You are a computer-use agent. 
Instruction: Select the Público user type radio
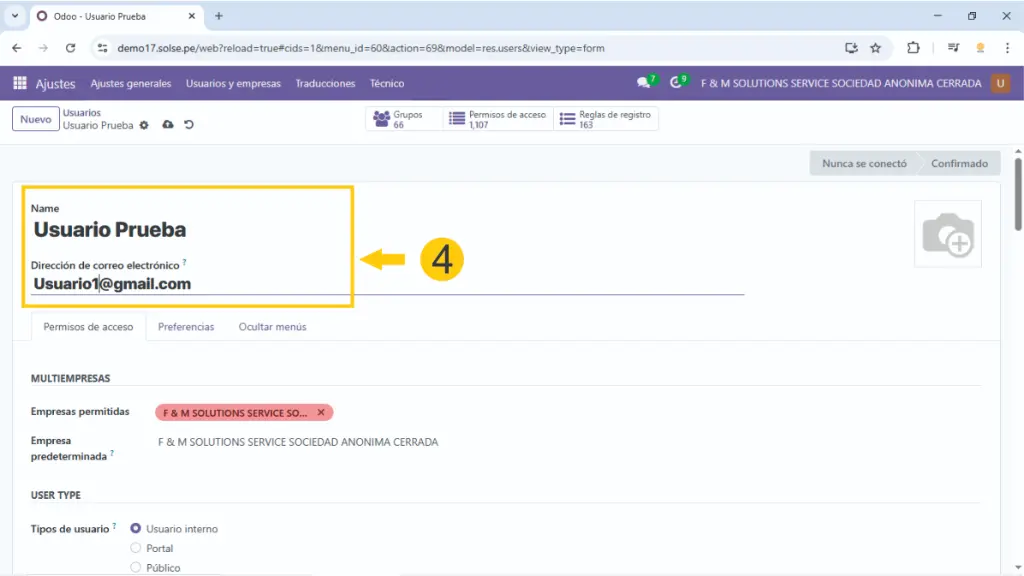[136, 567]
